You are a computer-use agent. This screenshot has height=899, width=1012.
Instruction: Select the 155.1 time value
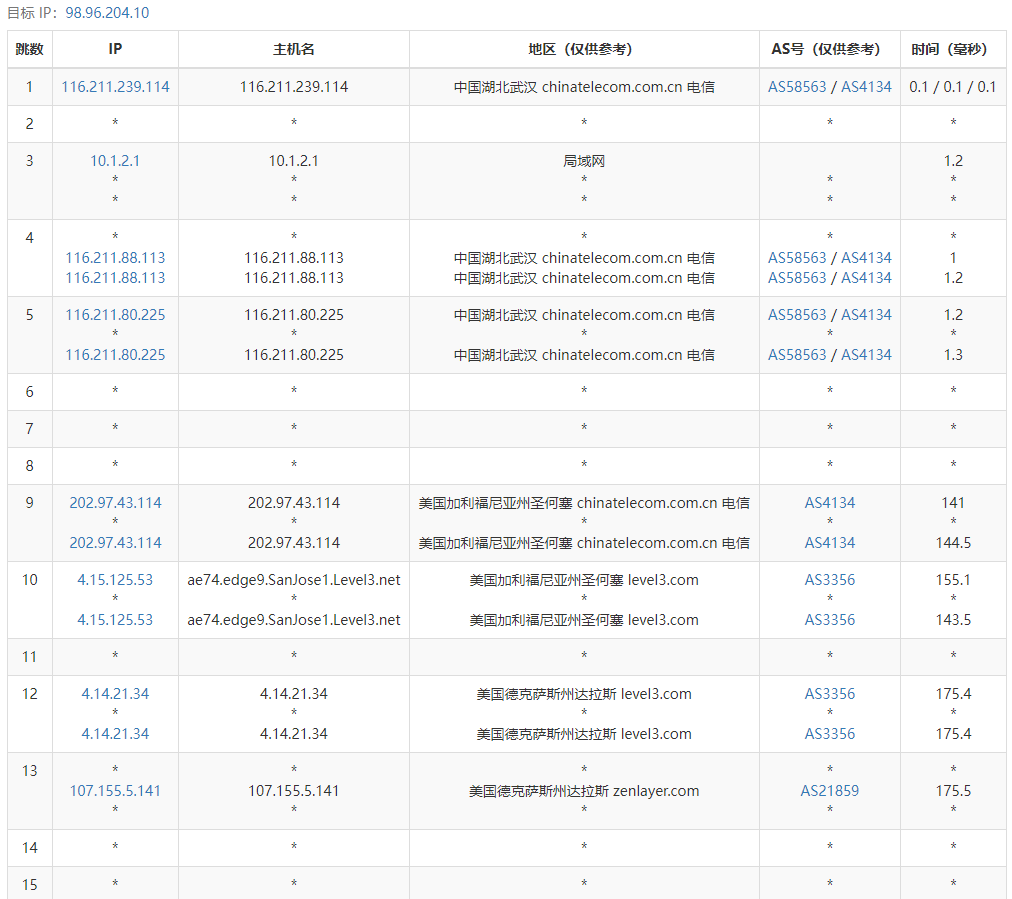pyautogui.click(x=953, y=580)
